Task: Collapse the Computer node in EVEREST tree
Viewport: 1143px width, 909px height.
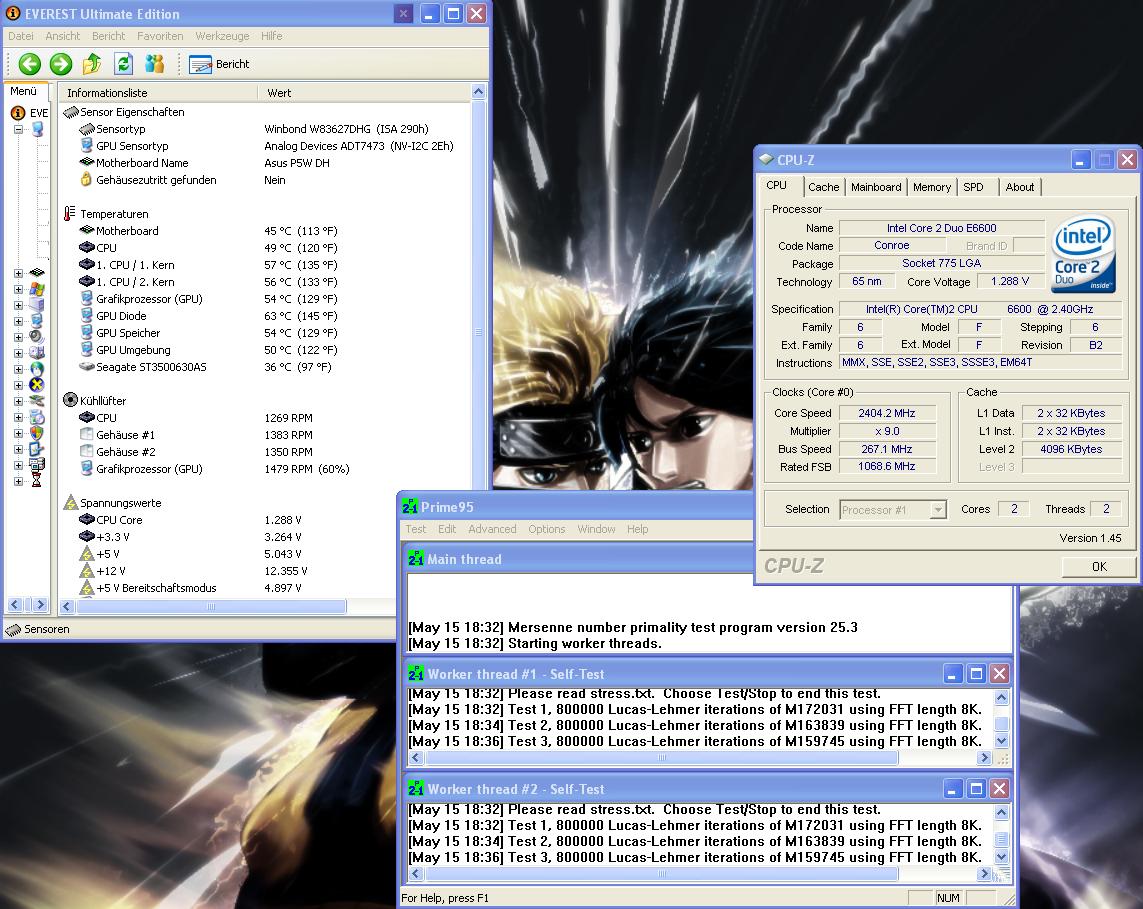Action: pyautogui.click(x=18, y=130)
